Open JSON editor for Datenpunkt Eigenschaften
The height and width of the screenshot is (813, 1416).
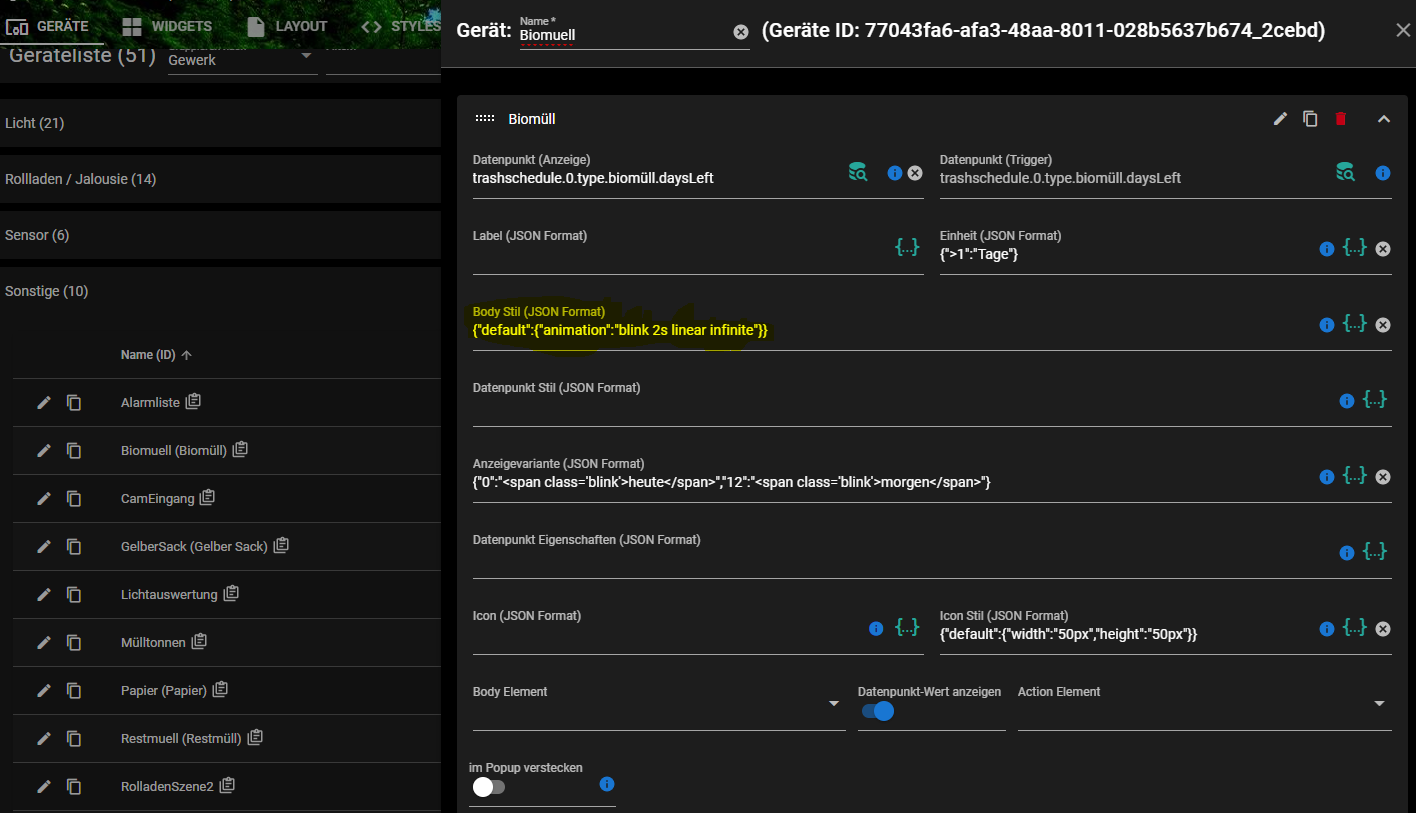[x=1375, y=550]
